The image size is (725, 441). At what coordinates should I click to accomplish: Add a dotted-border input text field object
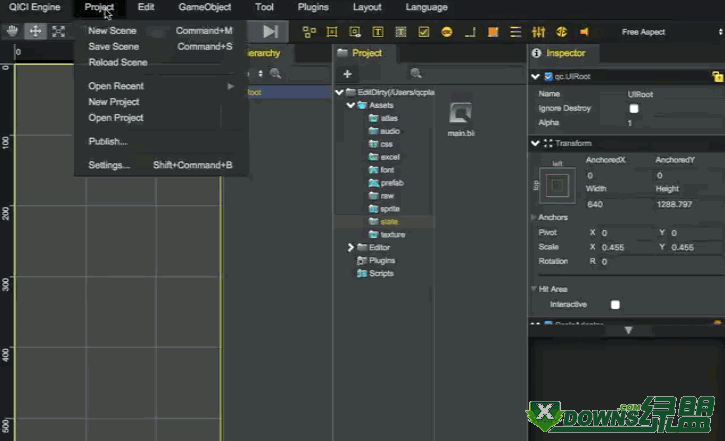[x=401, y=32]
